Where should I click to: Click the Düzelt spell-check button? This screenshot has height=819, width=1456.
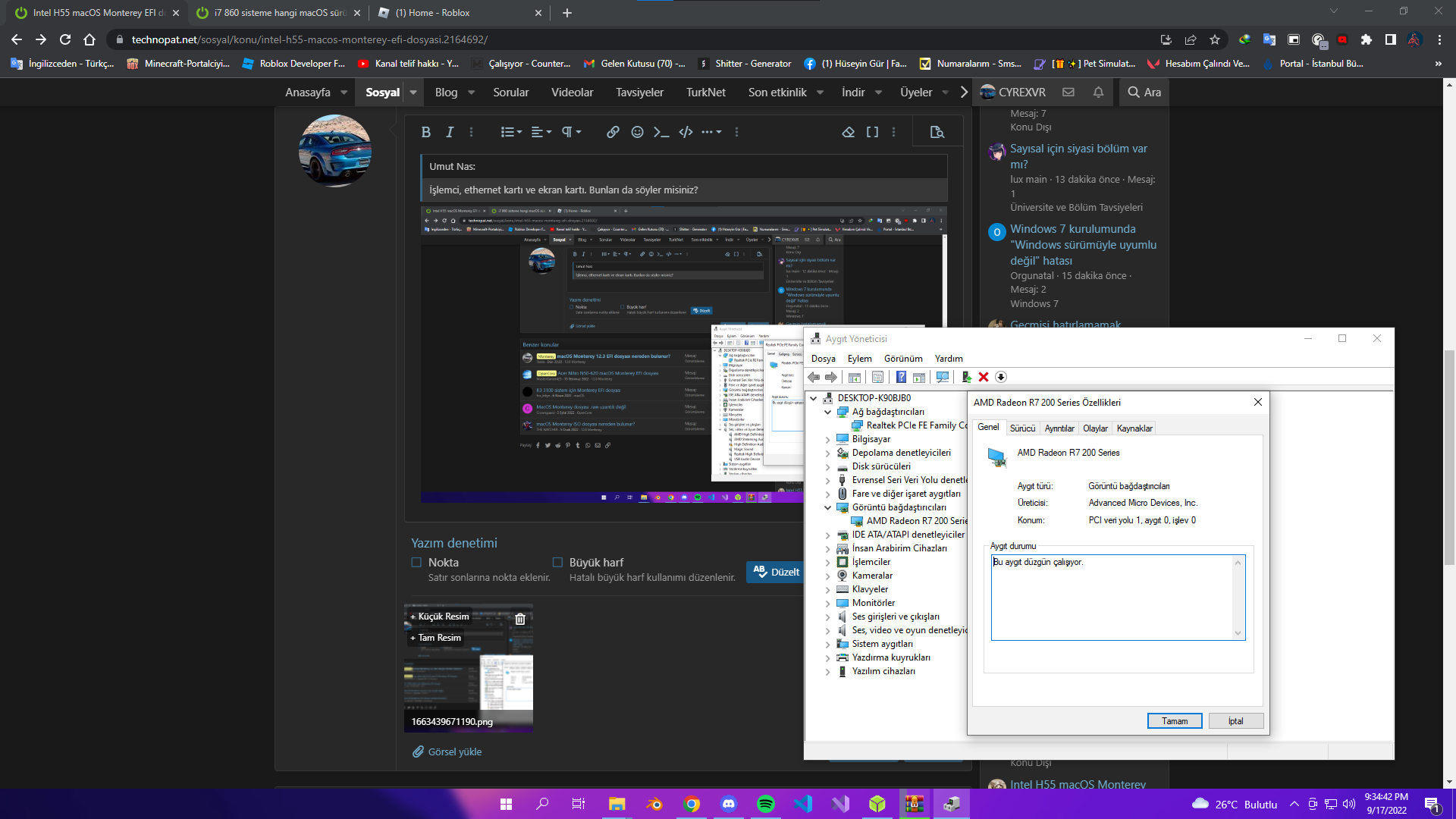tap(777, 572)
